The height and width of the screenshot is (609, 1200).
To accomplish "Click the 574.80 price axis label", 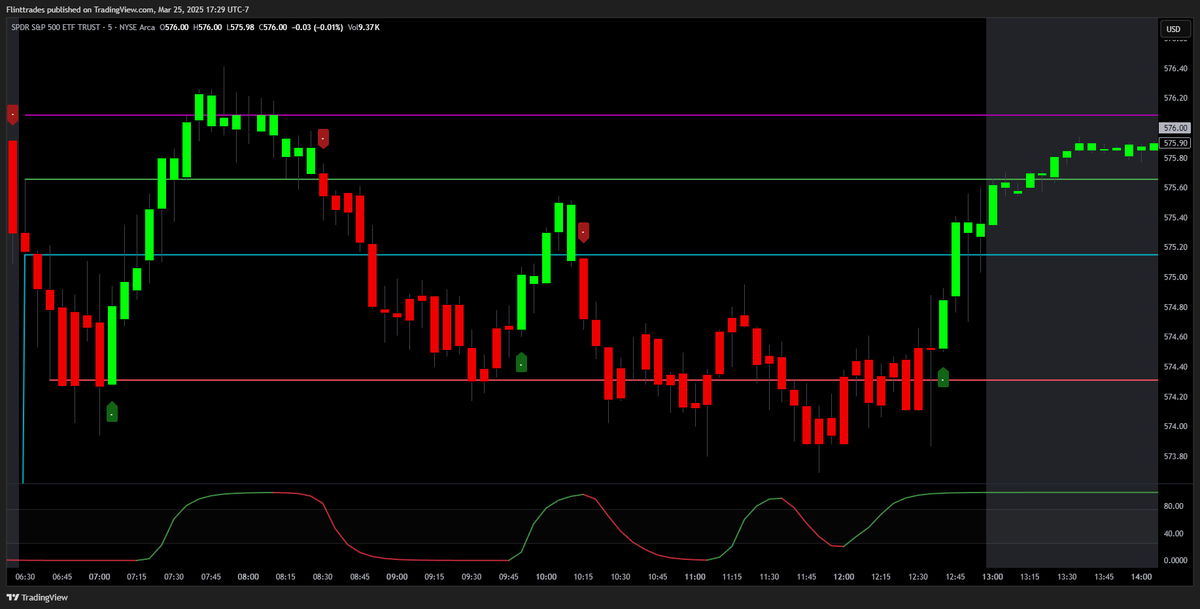I will (x=1176, y=307).
